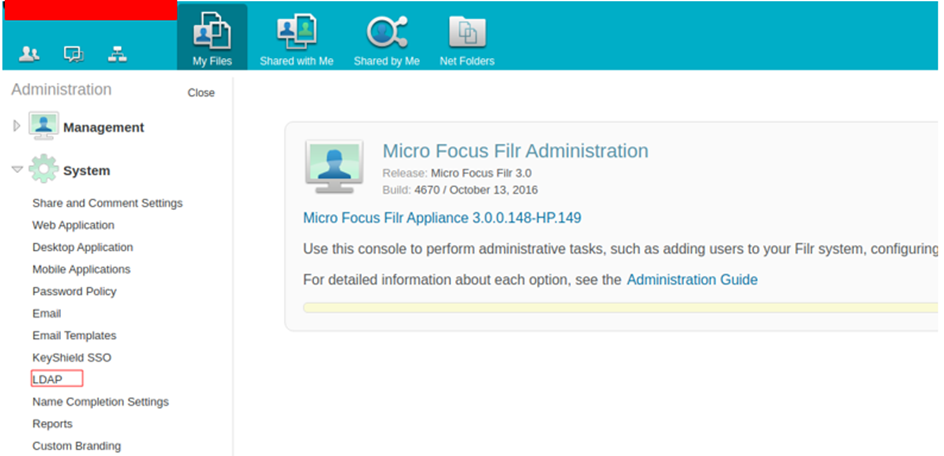Click the workspace tree hierarchy icon
Viewport: 944px width, 456px height.
pos(117,54)
